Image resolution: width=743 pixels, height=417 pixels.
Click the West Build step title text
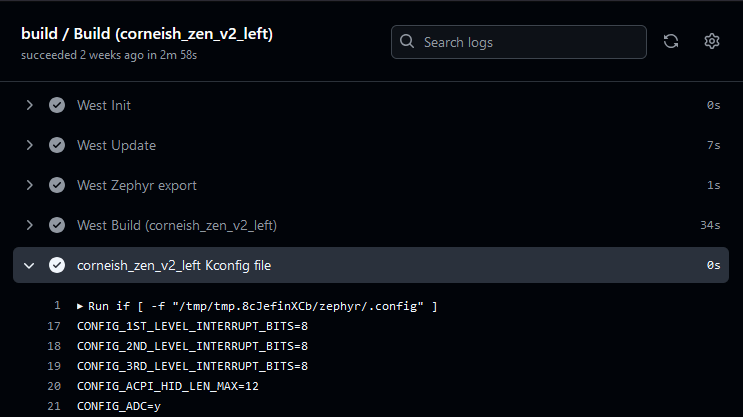click(x=176, y=225)
